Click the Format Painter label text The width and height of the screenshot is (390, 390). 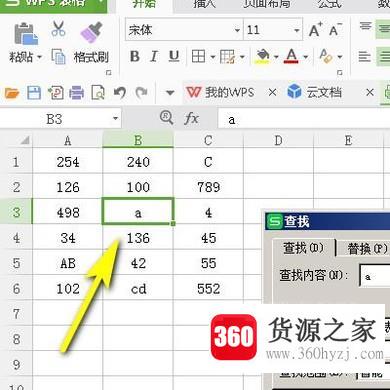coord(91,57)
